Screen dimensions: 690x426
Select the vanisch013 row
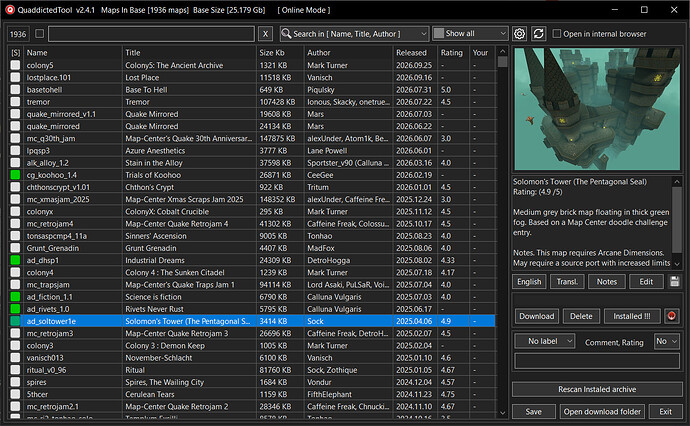[x=252, y=358]
